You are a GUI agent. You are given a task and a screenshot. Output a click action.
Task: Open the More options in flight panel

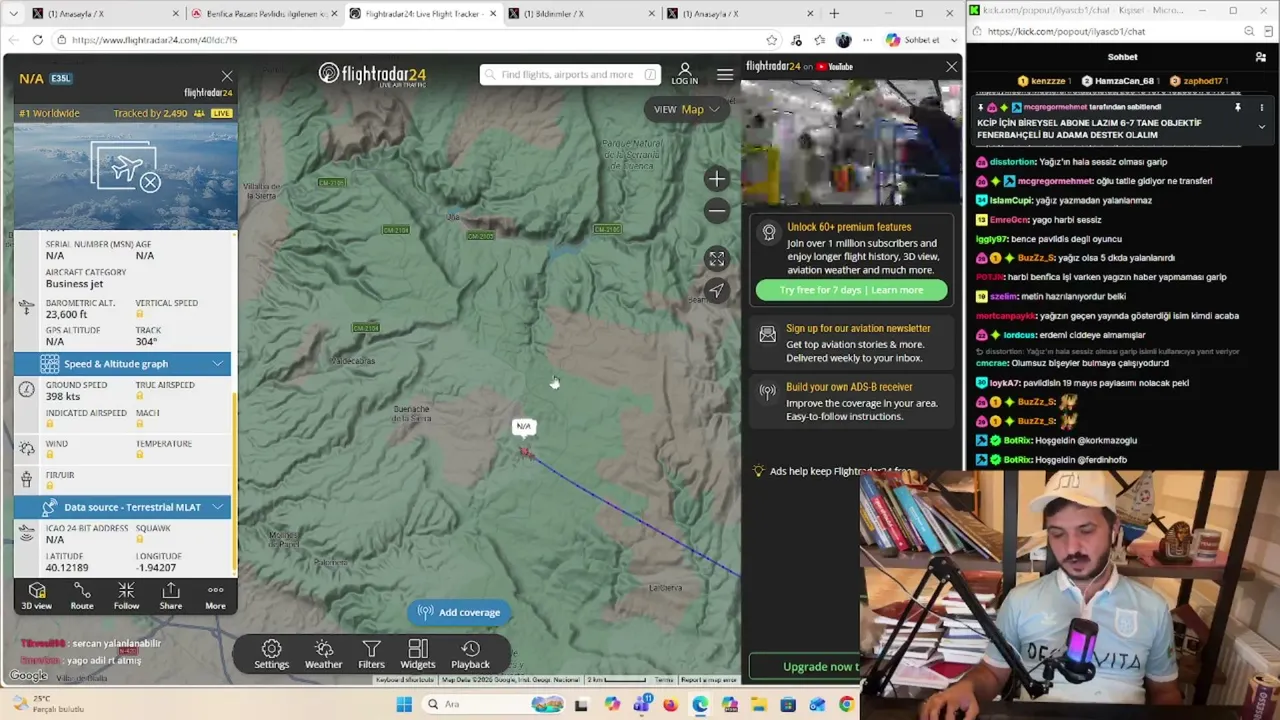pyautogui.click(x=215, y=596)
